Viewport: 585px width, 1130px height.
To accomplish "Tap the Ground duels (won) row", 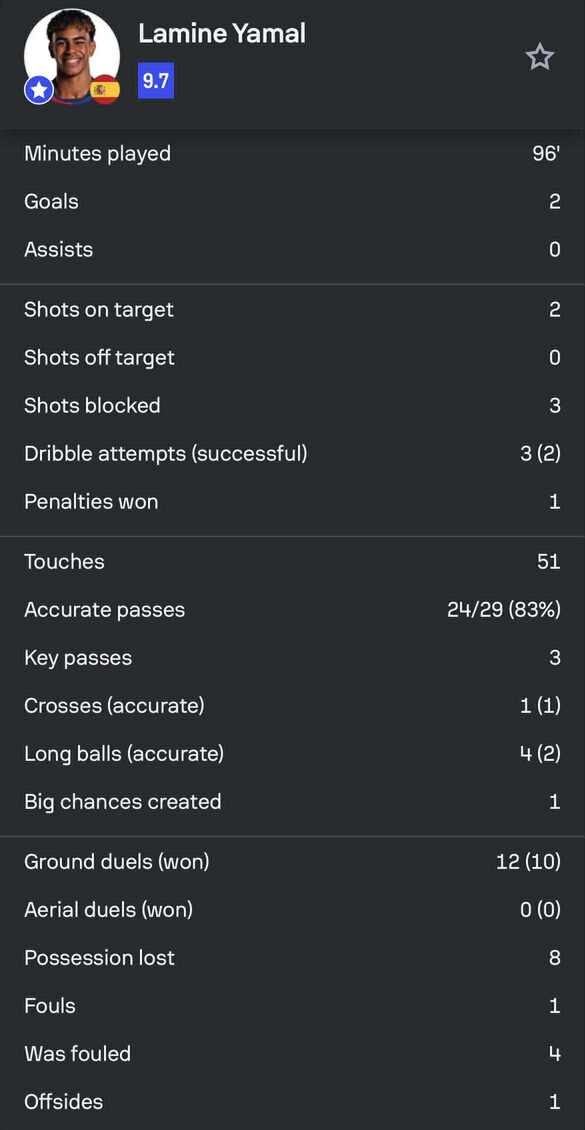I will pyautogui.click(x=292, y=861).
